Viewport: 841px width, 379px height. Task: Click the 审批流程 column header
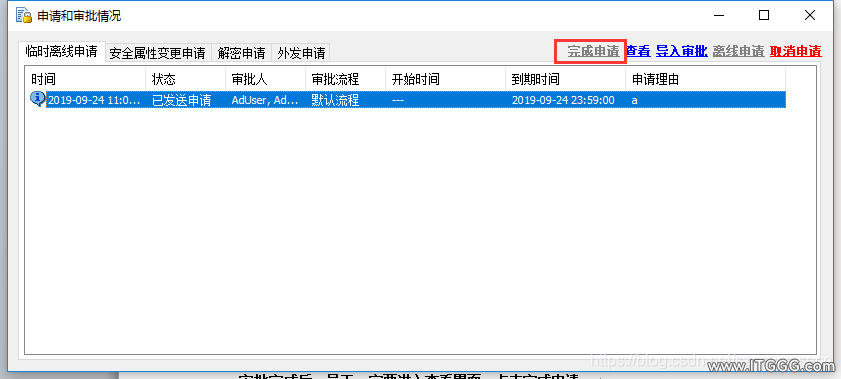click(345, 79)
